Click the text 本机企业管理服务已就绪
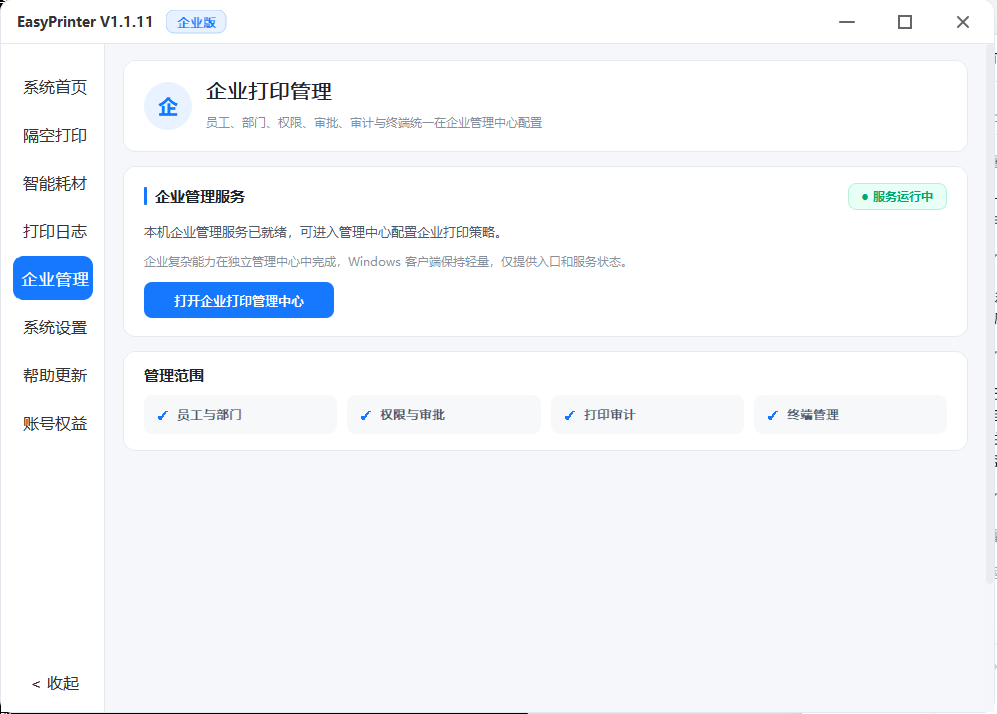Viewport: 997px width, 714px height. tap(216, 232)
